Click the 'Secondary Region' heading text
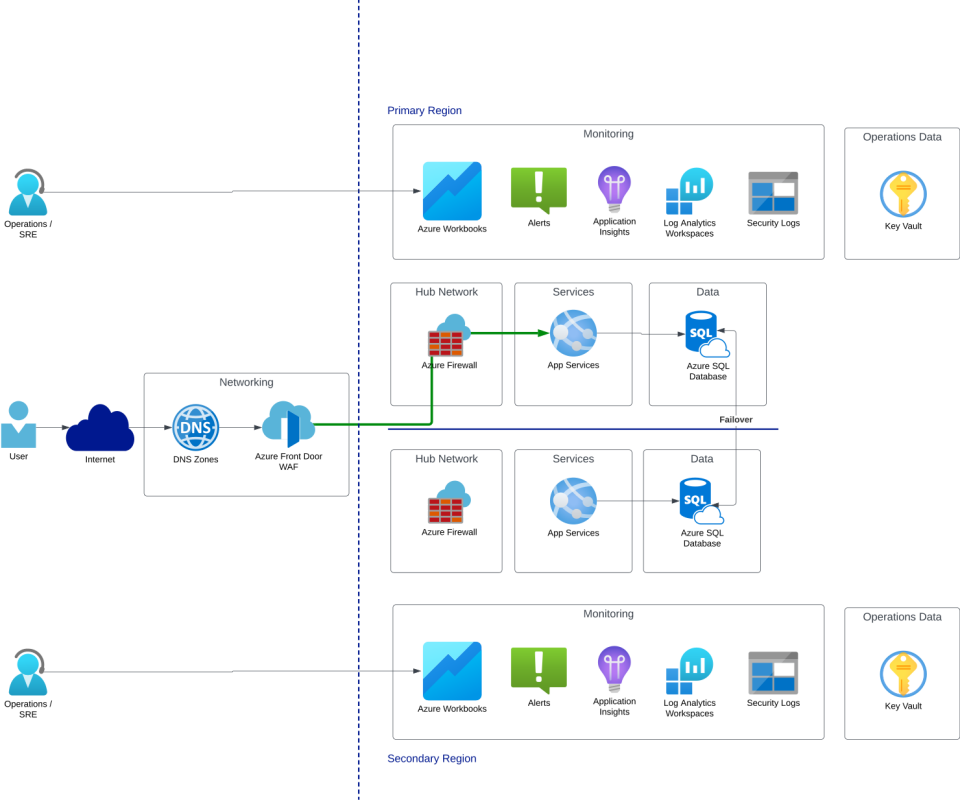The height and width of the screenshot is (800, 960). coord(432,758)
